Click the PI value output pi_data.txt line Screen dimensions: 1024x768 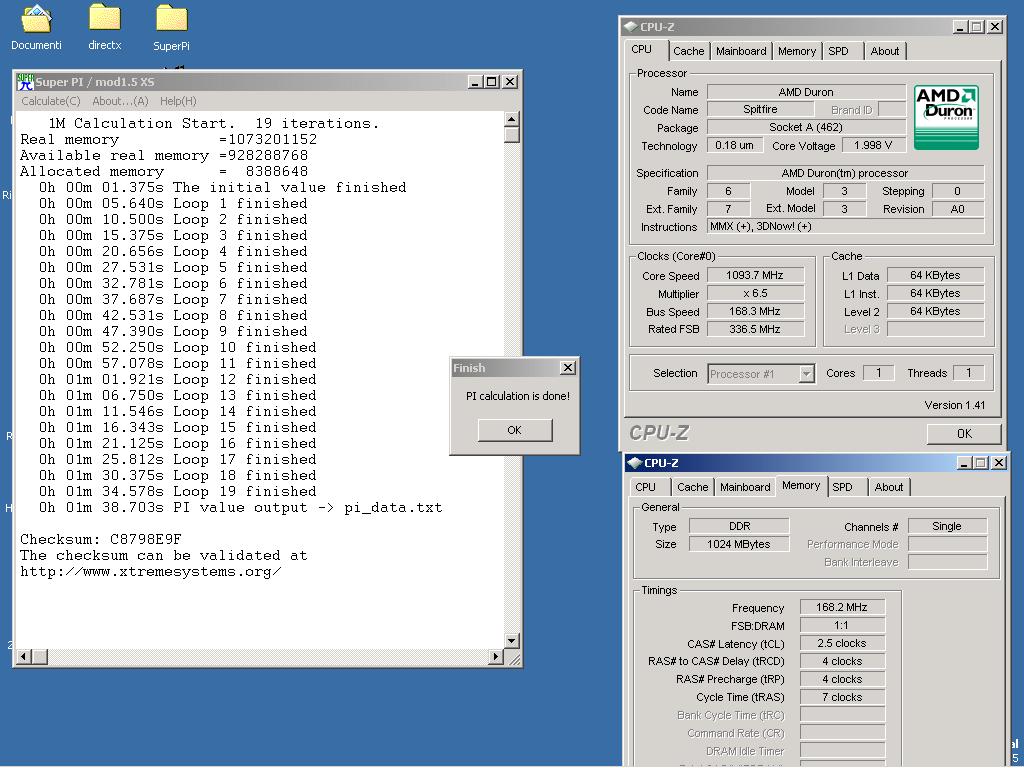point(240,507)
